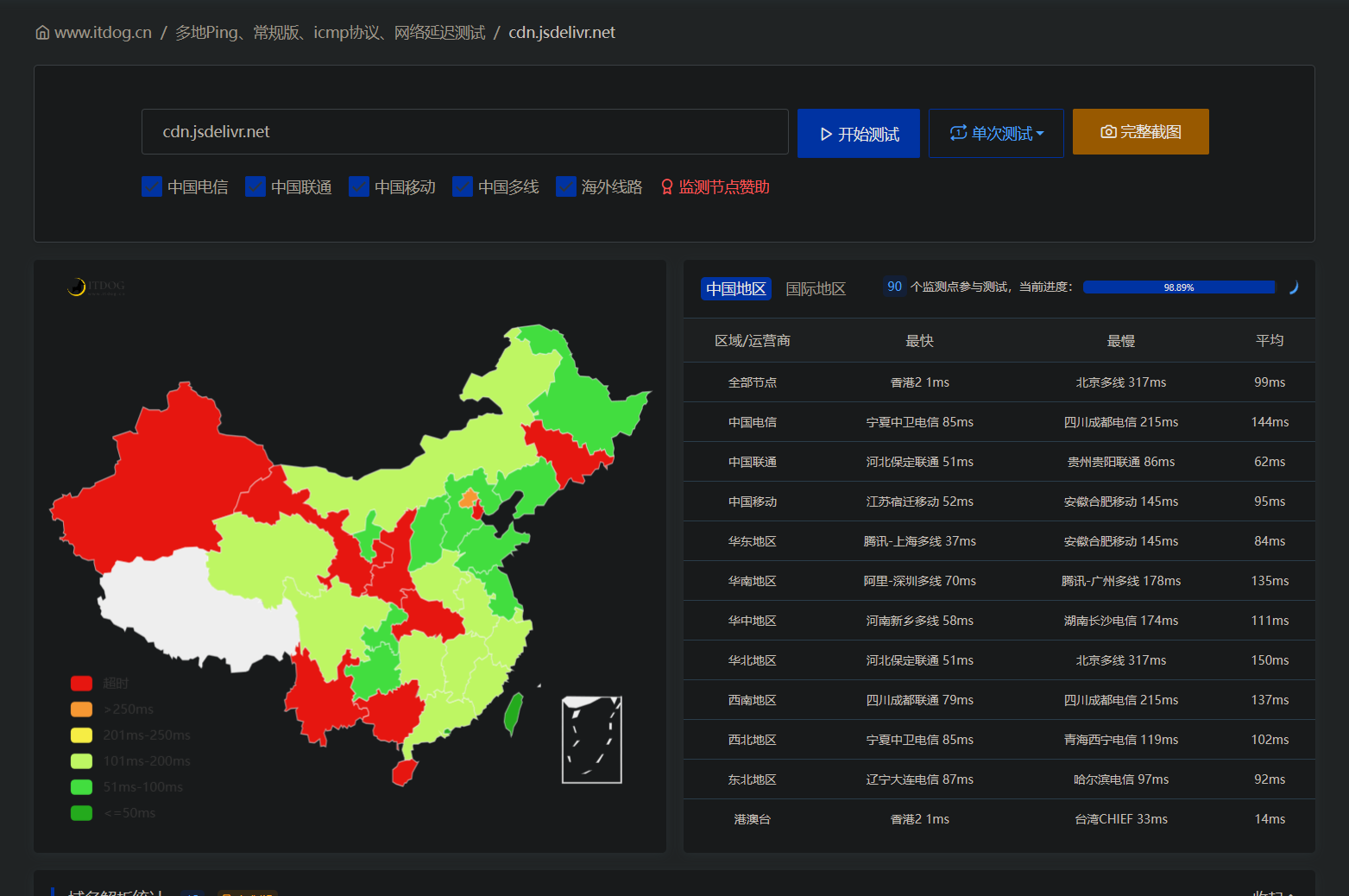
Task: Click the yellow 201ms-250ms legend swatch
Action: 82,735
